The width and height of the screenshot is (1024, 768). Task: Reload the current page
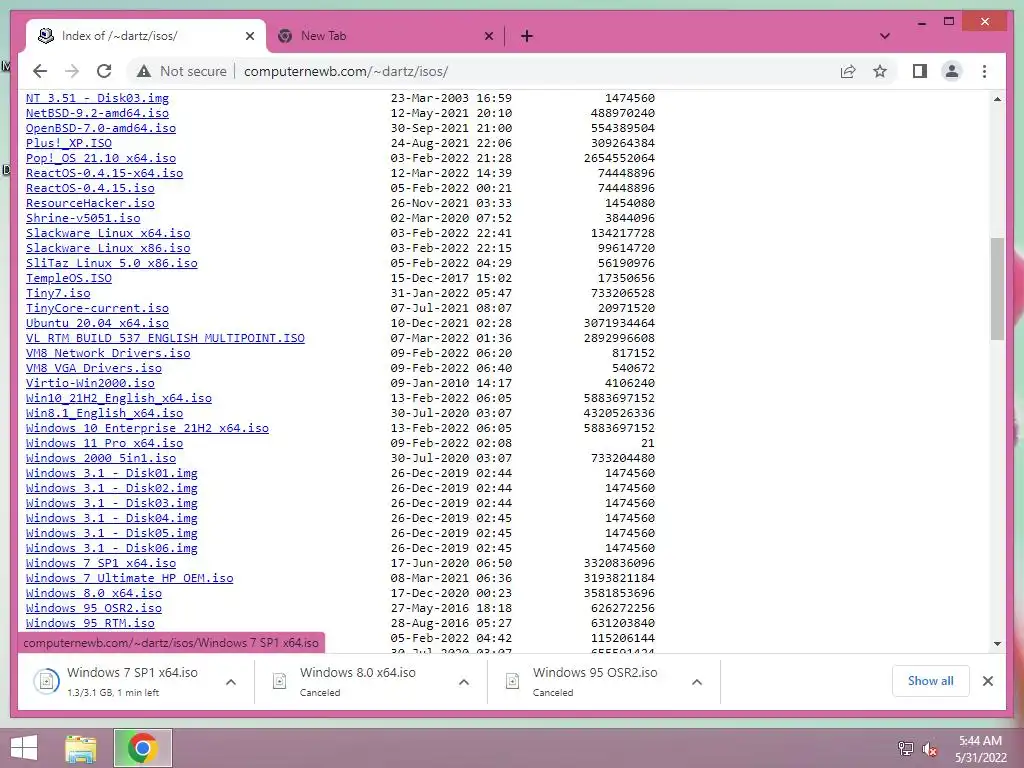coord(104,71)
